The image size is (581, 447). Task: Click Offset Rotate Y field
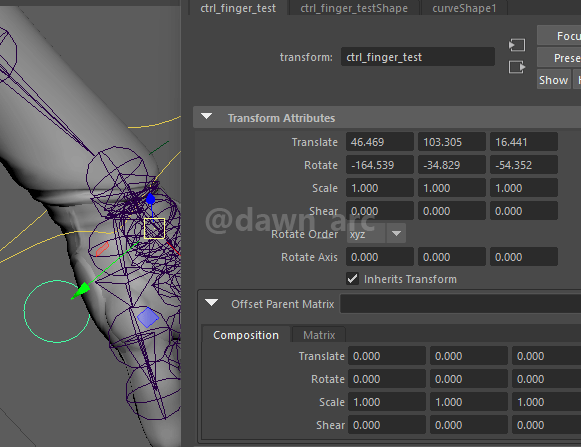tap(469, 379)
